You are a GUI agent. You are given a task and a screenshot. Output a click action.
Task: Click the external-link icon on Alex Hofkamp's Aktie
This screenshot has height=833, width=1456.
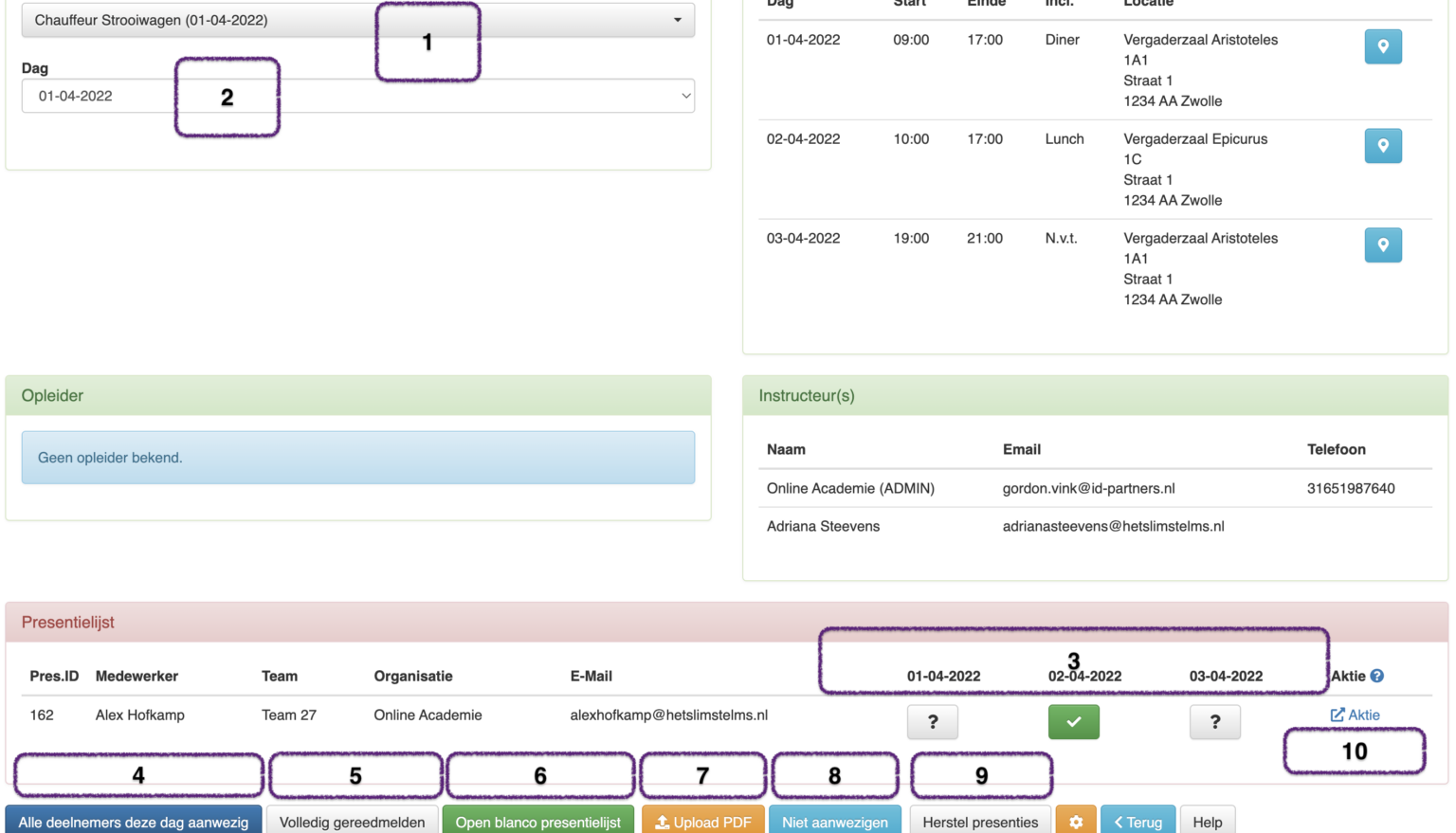click(x=1338, y=715)
